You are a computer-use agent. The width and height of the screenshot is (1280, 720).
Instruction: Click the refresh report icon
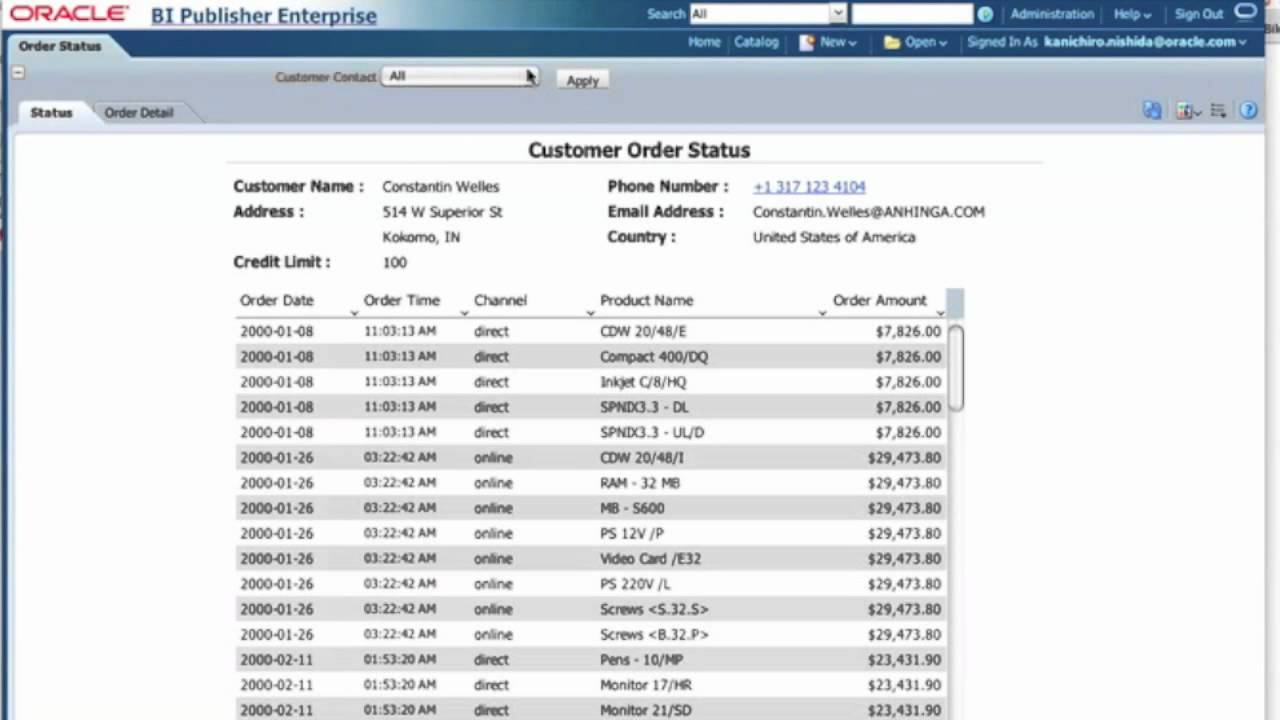pos(1152,111)
